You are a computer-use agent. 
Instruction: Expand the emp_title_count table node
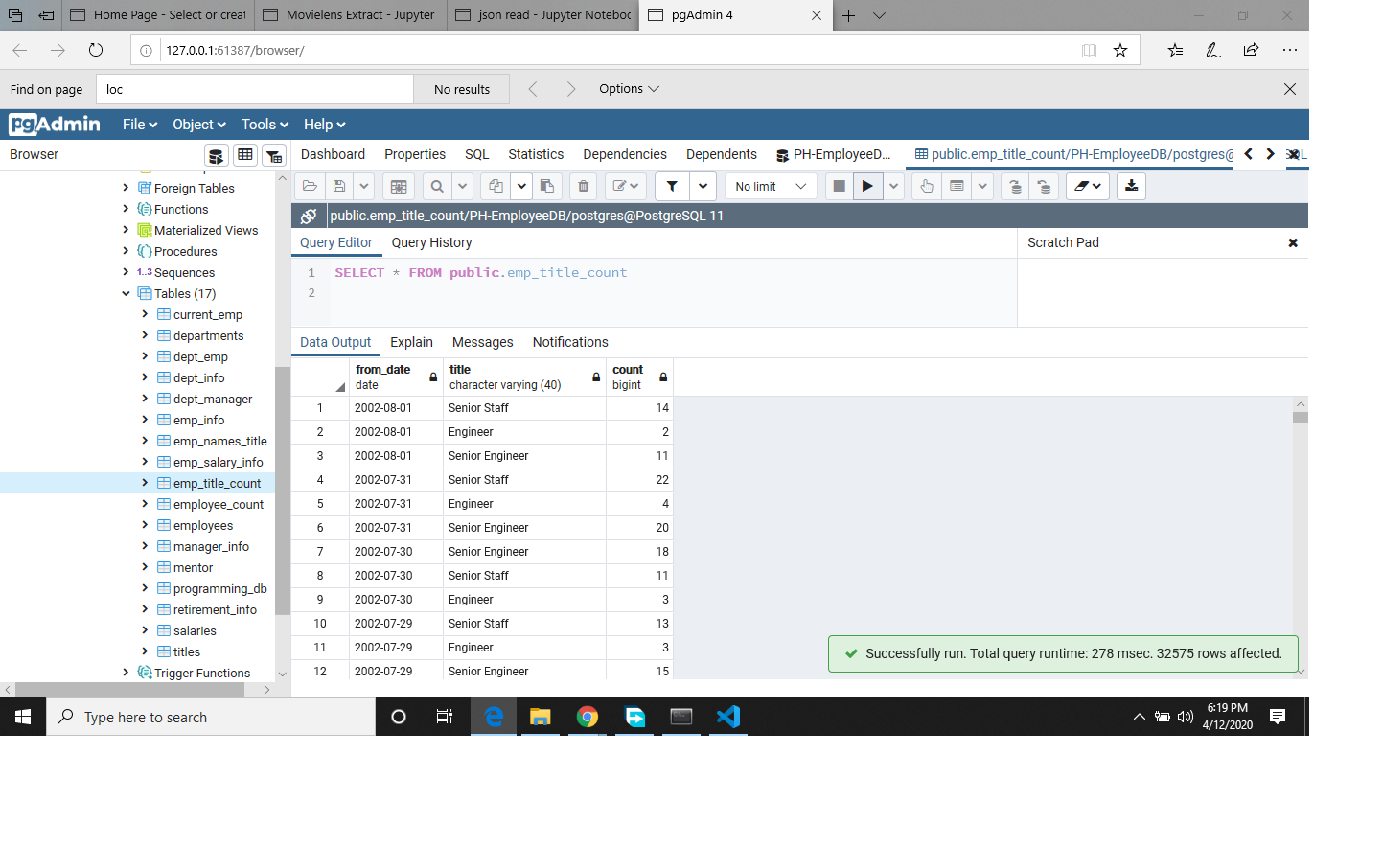point(145,483)
